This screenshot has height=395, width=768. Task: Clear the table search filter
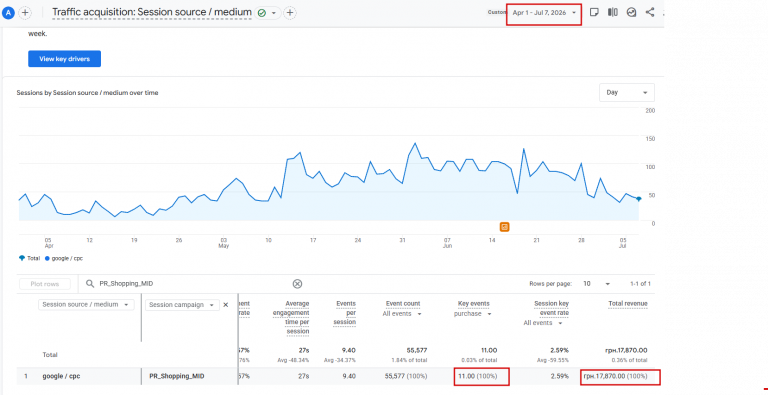[x=297, y=284]
